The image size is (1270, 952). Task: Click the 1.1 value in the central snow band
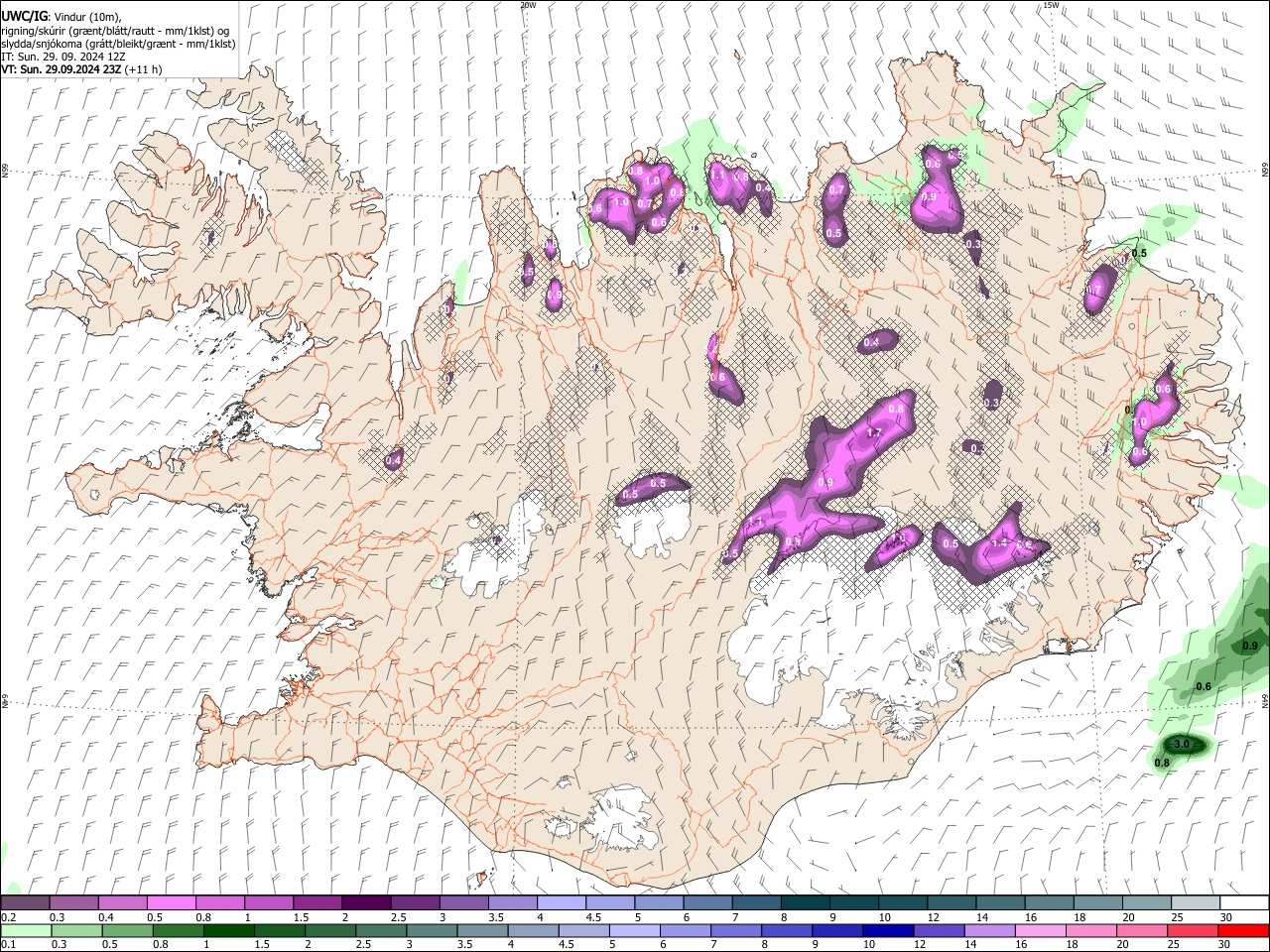[x=755, y=522]
